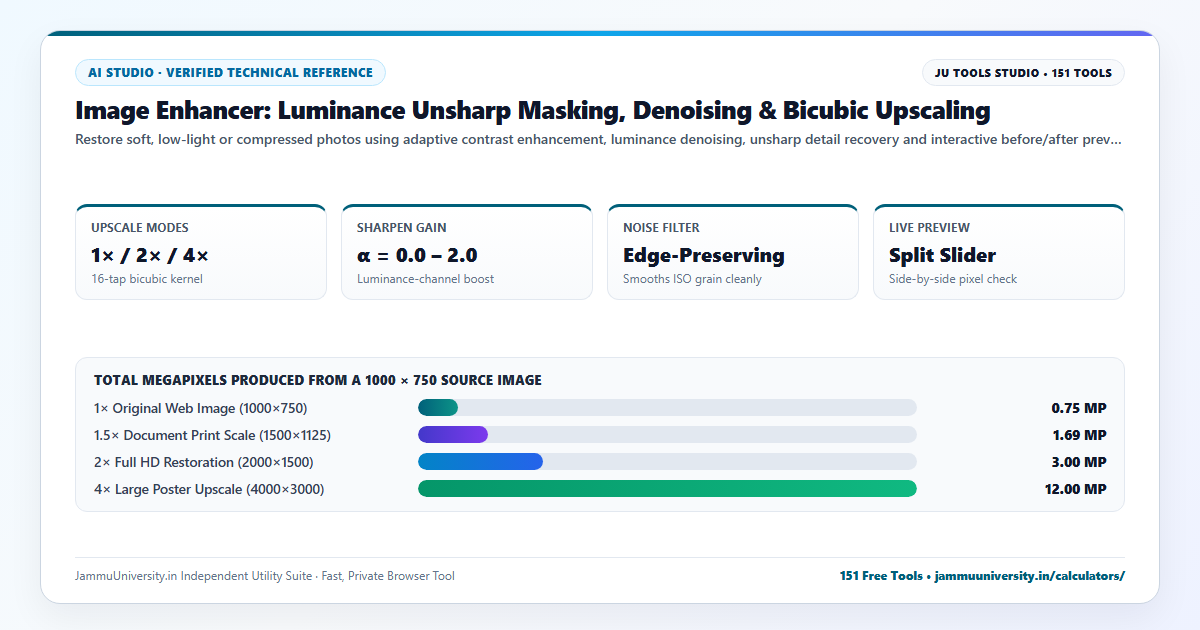Open the Noise Filter card
Viewport: 1200px width, 630px height.
click(x=733, y=252)
